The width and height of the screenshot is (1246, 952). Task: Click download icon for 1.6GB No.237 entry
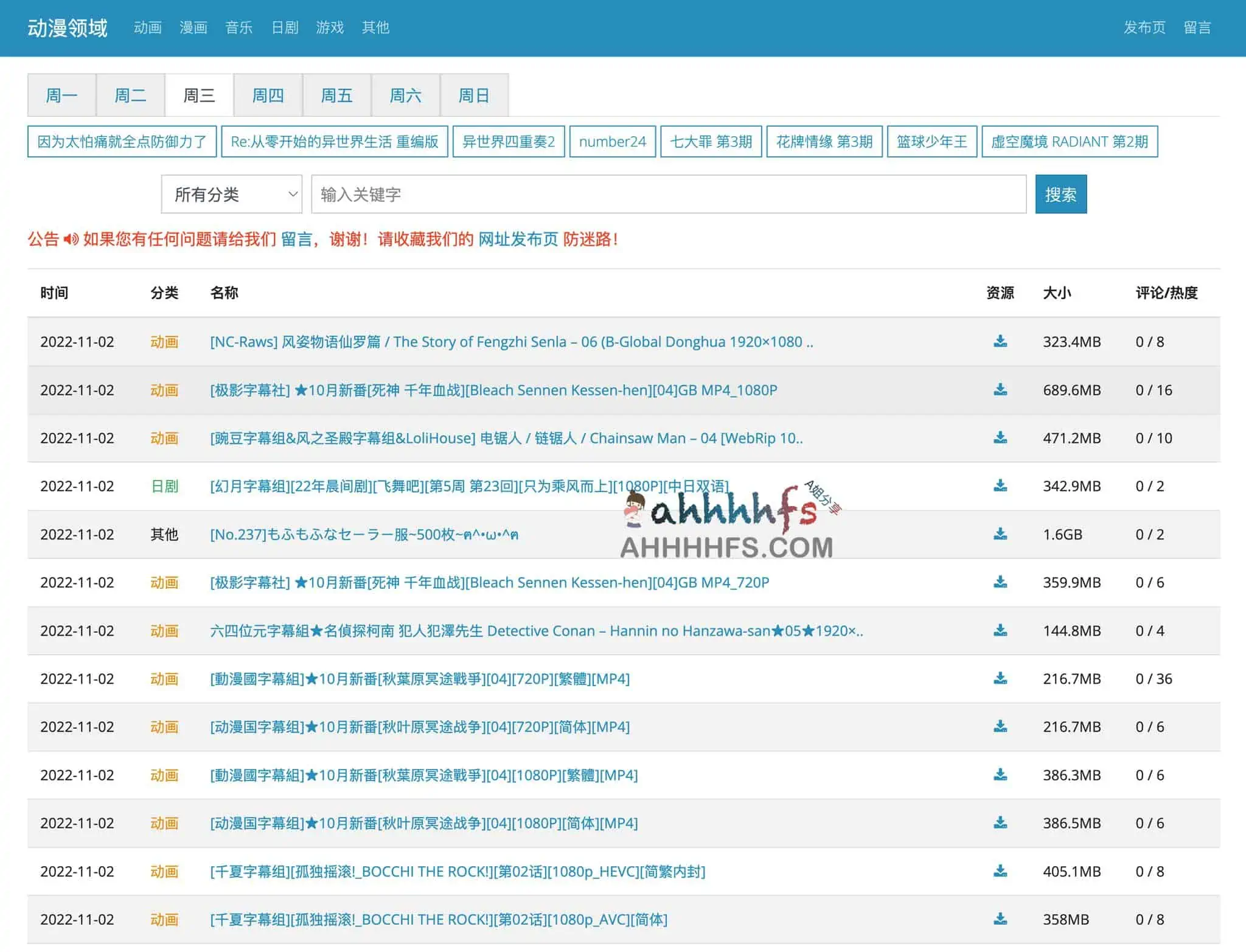coord(1000,534)
